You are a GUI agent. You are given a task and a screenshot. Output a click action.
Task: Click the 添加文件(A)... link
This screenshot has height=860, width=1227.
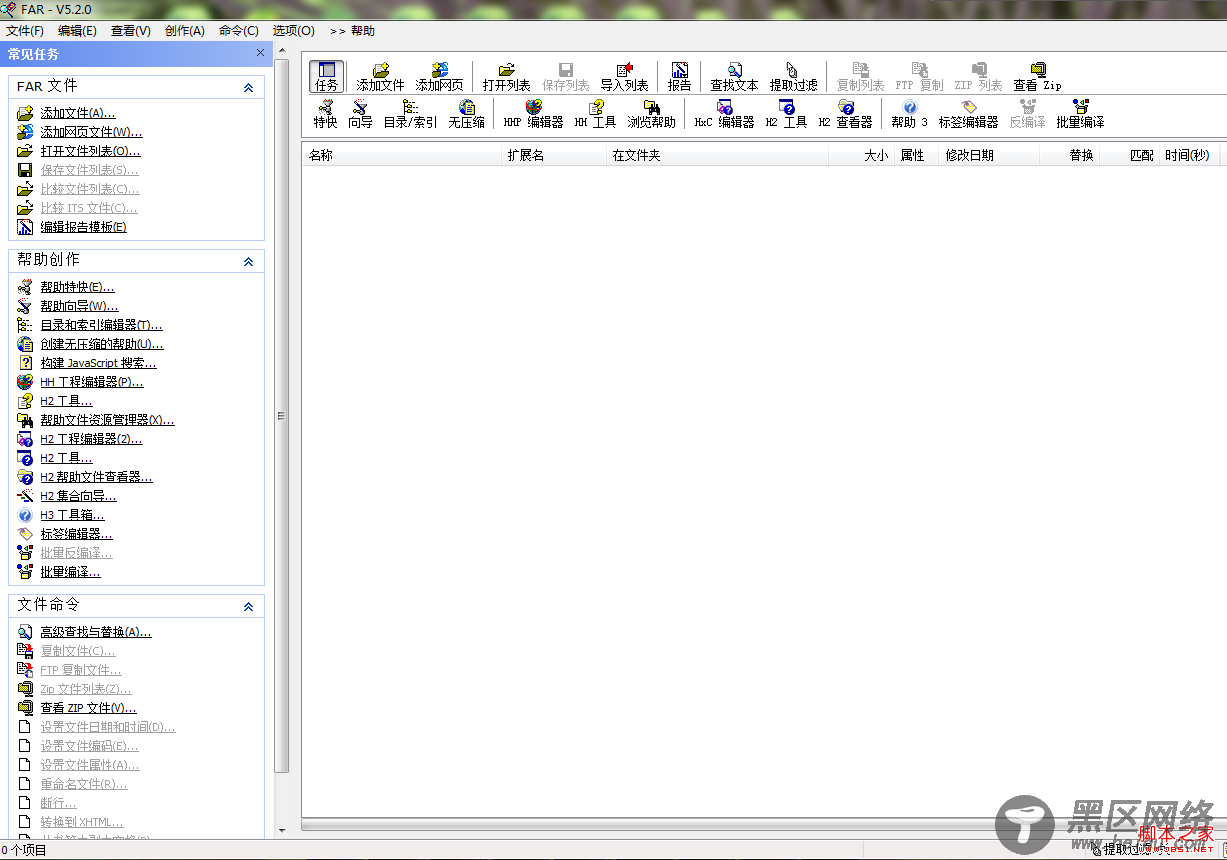click(x=78, y=113)
